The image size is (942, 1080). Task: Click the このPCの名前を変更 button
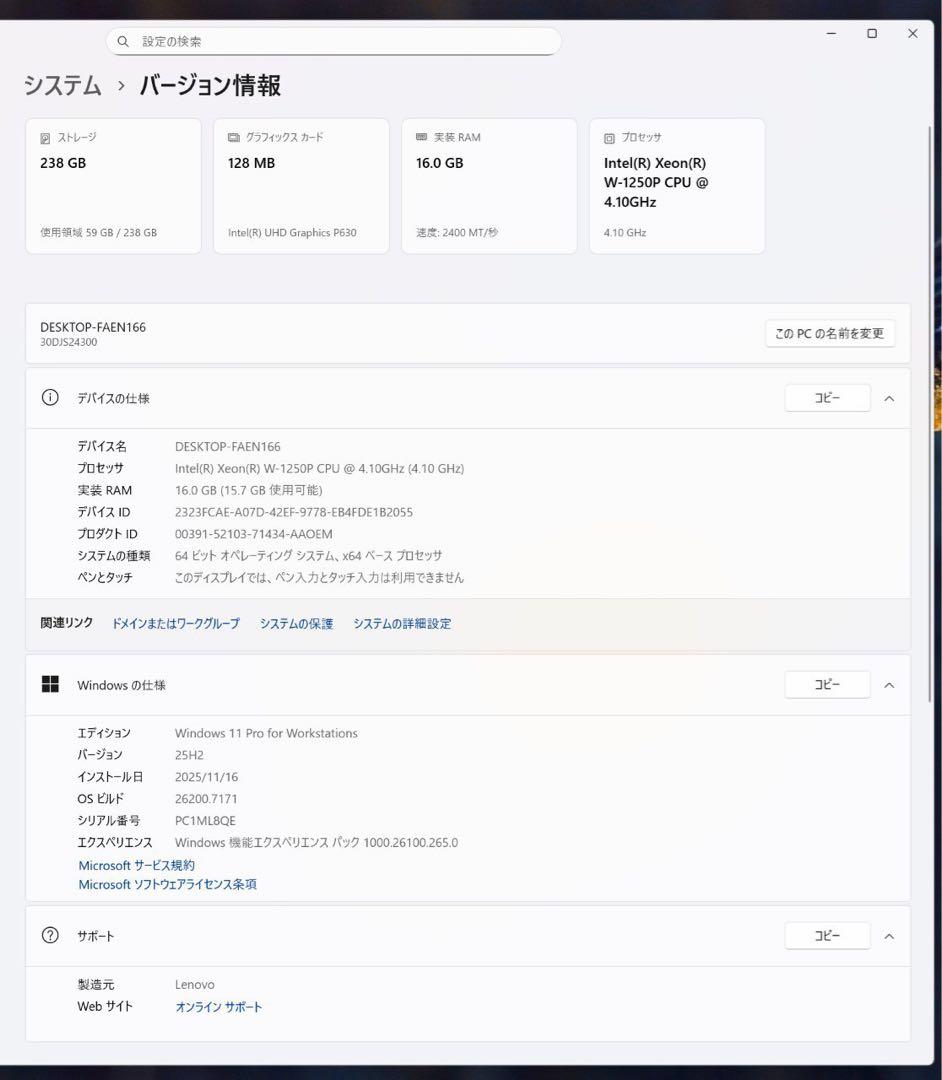[829, 333]
